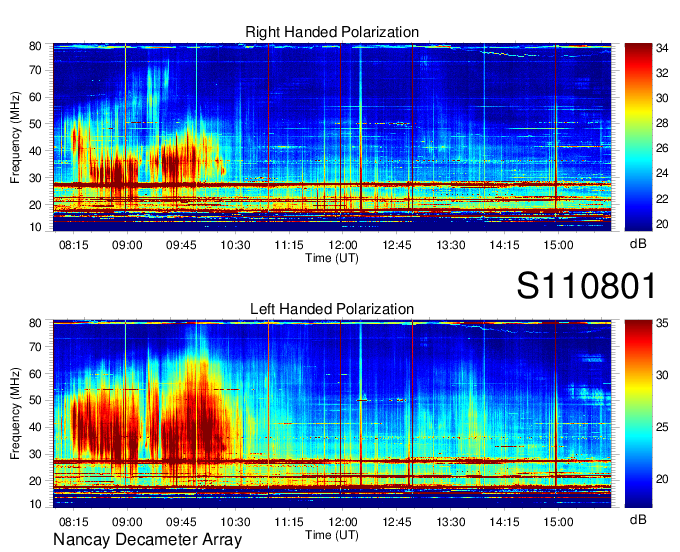Click 10 MHz tick on Left Handed plot
Screen dimensions: 680x552
click(x=35, y=504)
